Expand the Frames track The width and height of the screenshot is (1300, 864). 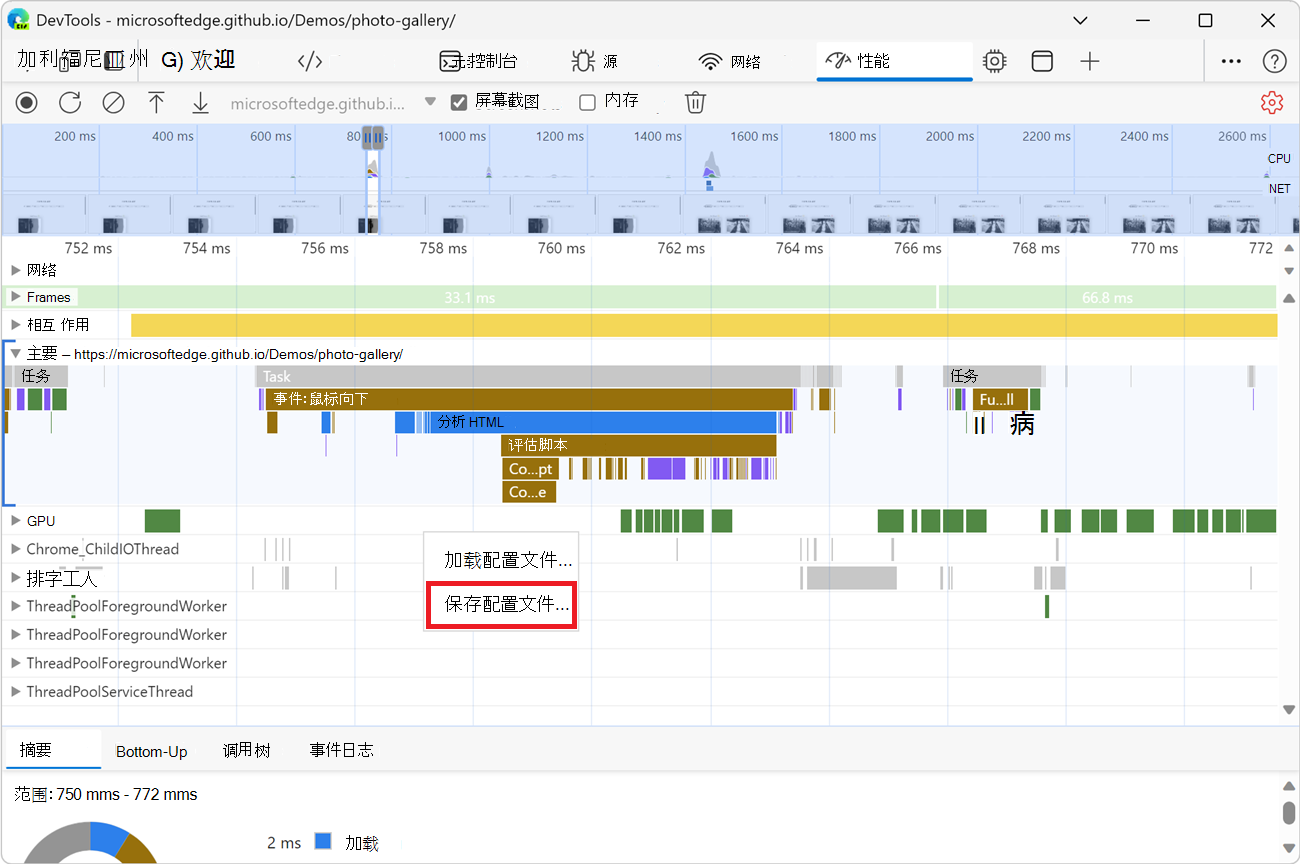pos(15,297)
